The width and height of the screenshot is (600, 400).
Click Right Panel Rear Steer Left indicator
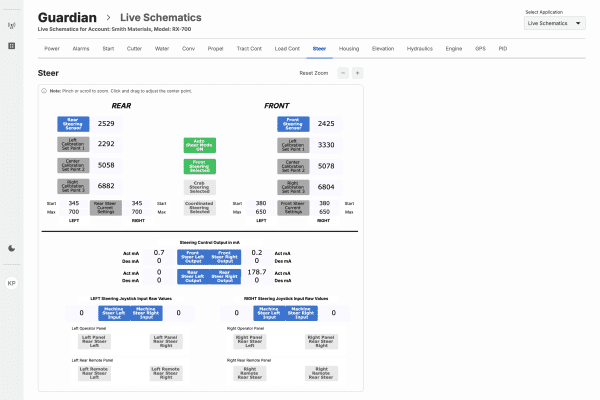pyautogui.click(x=250, y=341)
